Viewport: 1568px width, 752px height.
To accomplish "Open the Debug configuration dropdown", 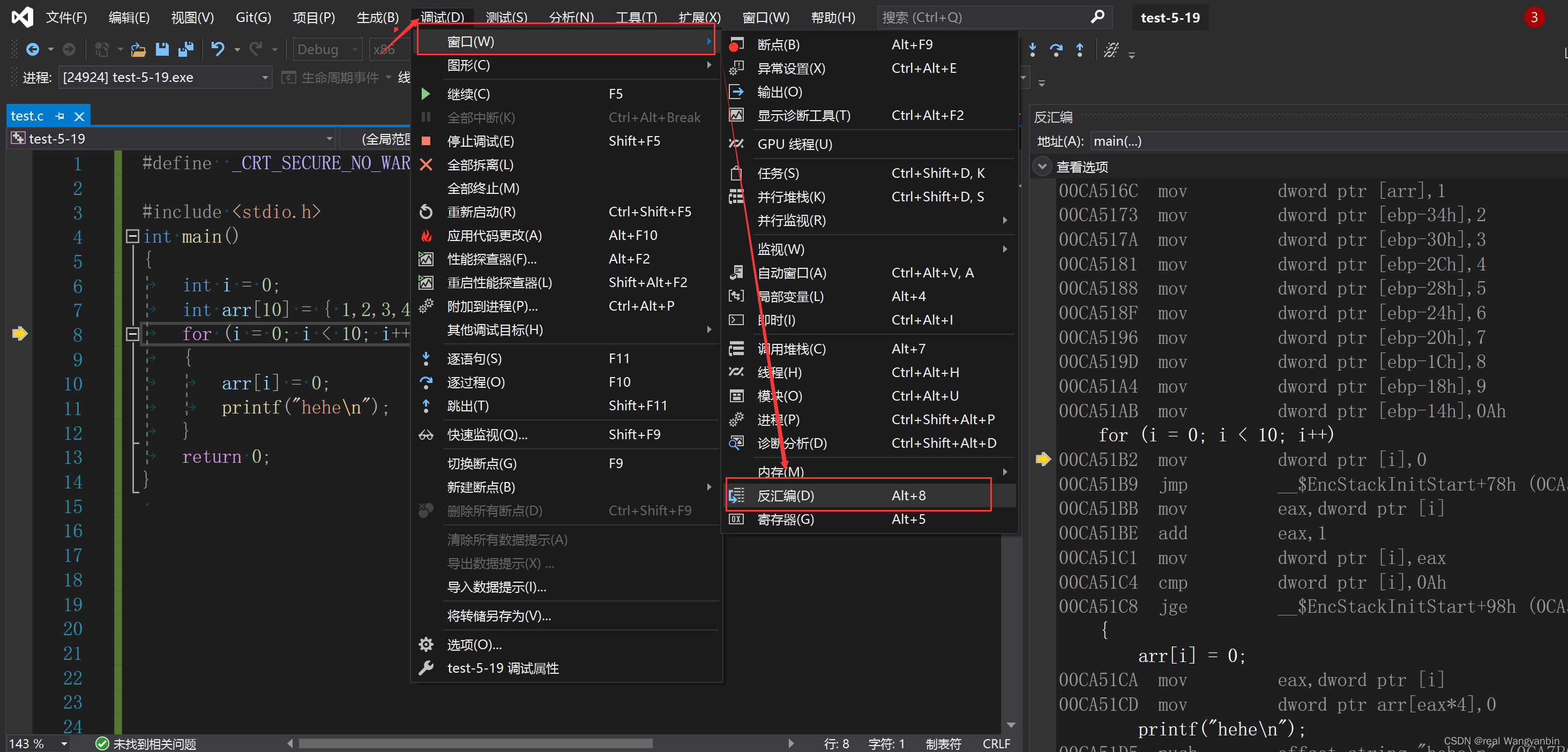I will (x=327, y=49).
